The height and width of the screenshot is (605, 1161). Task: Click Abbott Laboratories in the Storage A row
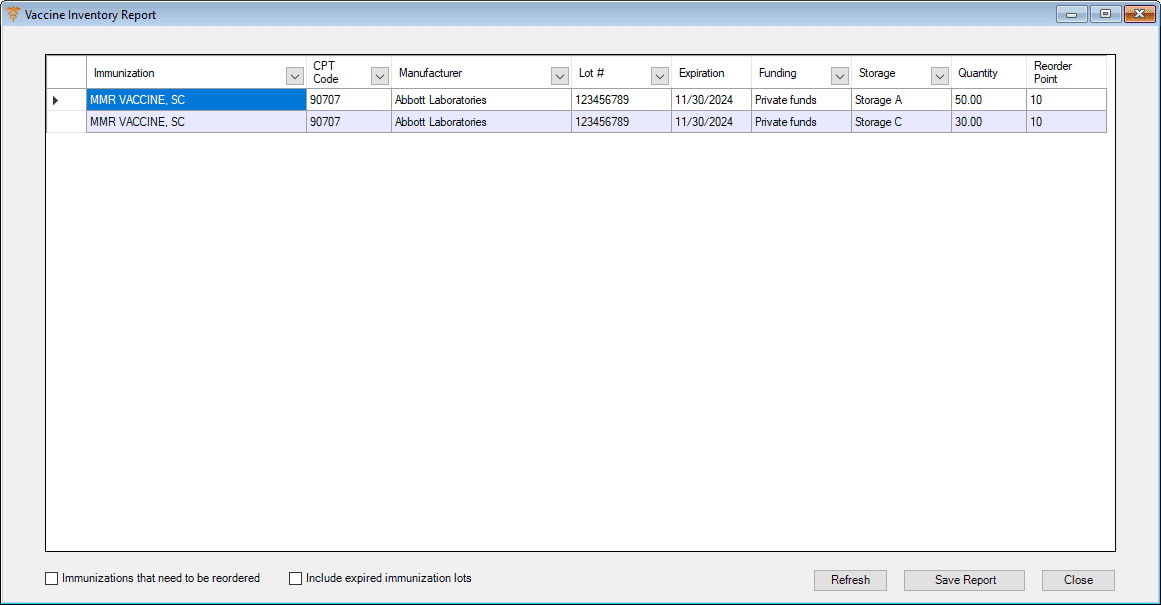(481, 100)
